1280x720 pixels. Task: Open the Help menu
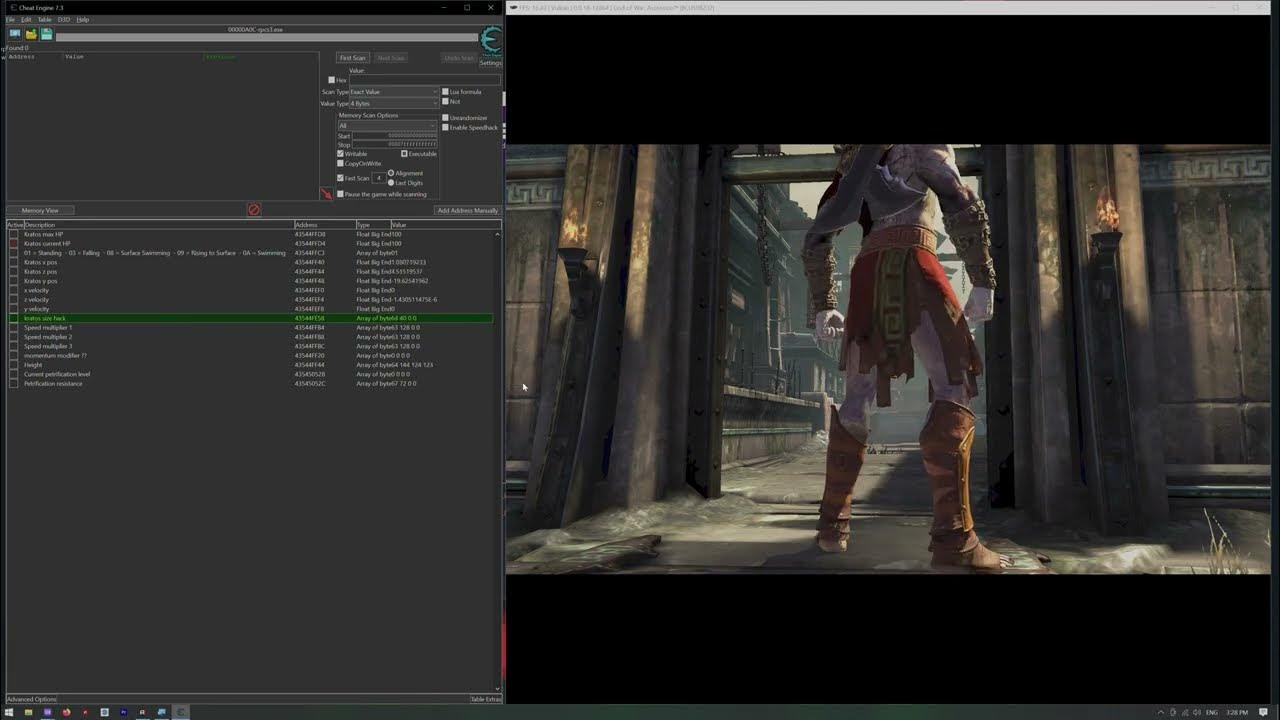pyautogui.click(x=83, y=19)
